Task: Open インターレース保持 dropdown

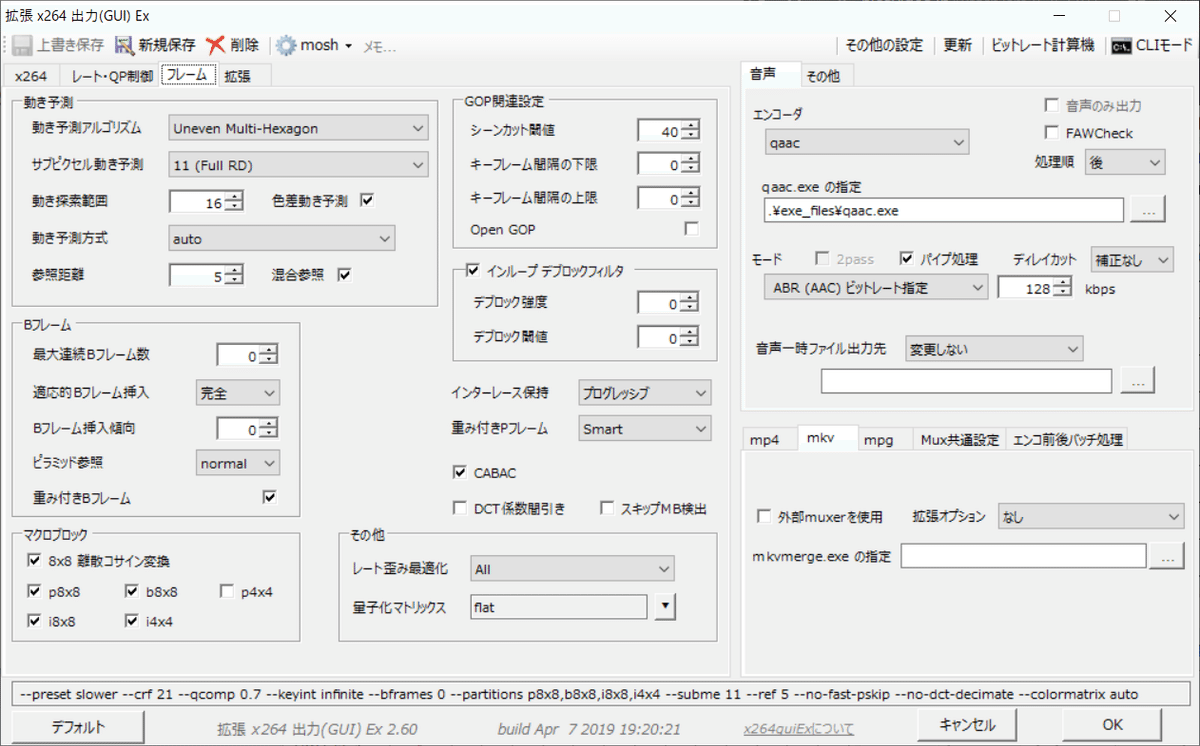Action: coord(645,392)
